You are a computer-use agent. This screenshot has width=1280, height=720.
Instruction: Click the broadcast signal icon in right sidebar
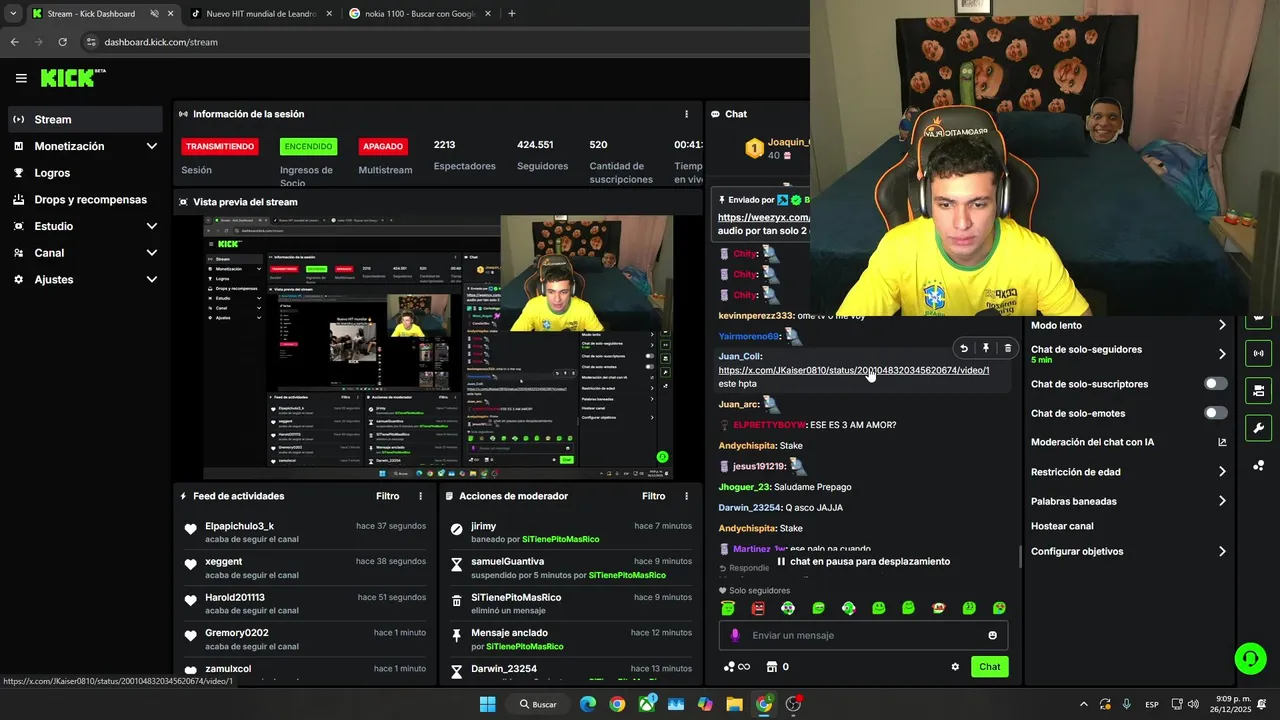1258,353
